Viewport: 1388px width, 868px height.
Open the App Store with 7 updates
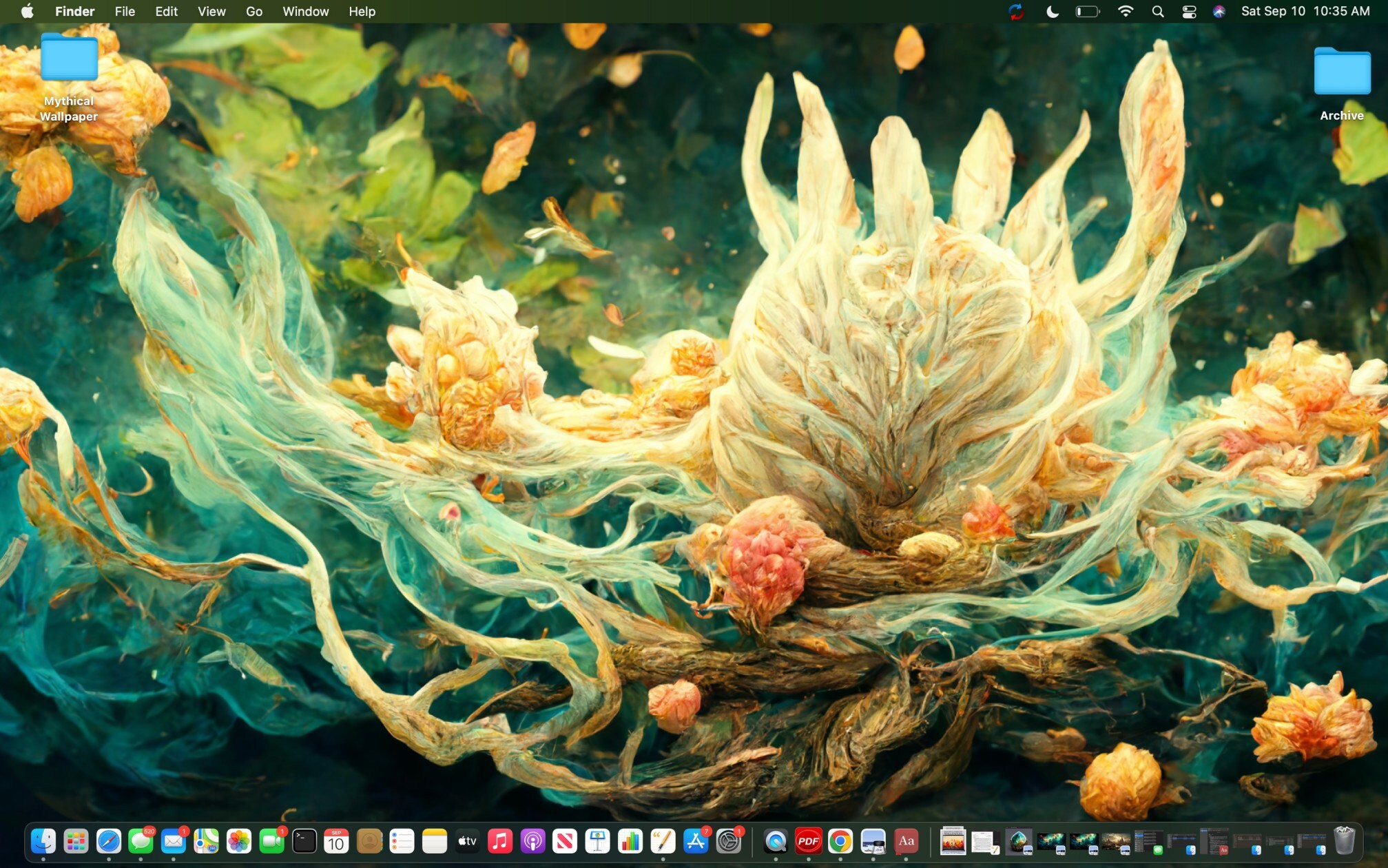(696, 840)
